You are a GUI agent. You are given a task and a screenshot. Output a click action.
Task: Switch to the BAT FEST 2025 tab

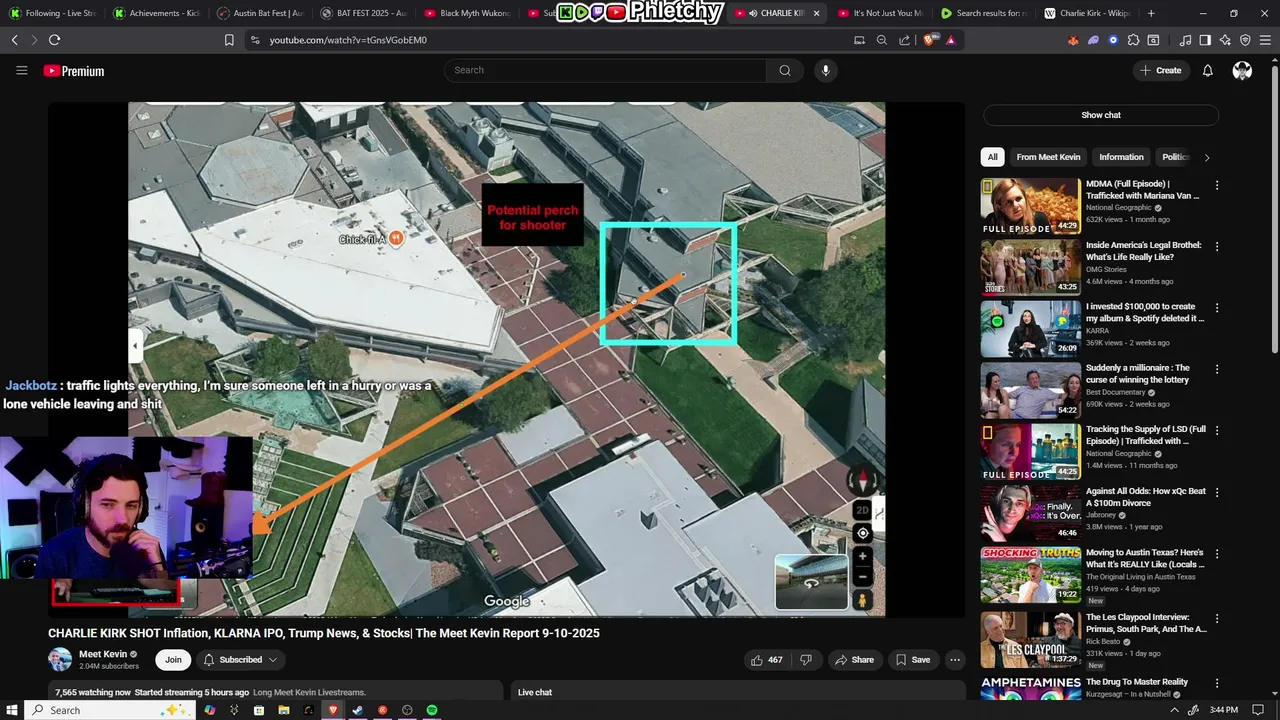[364, 13]
